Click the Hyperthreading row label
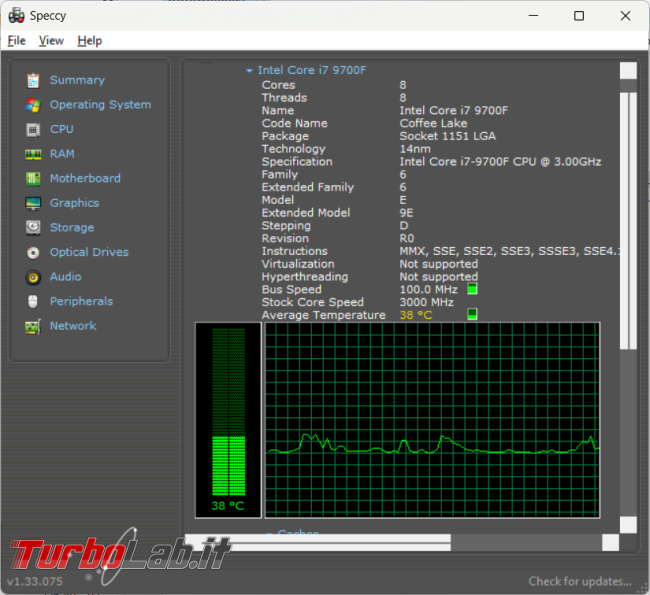 tap(305, 277)
